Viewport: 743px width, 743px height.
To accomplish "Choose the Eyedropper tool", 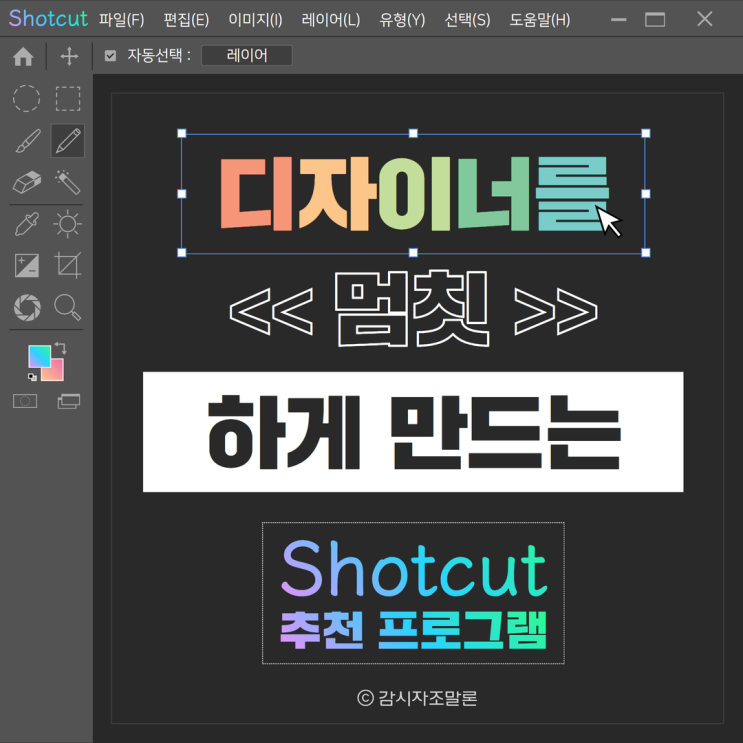I will pyautogui.click(x=26, y=224).
